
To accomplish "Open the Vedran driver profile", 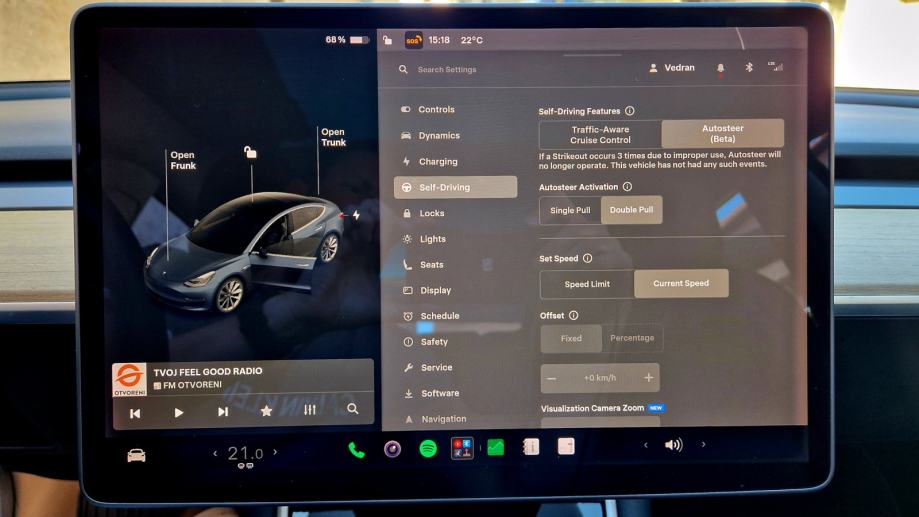I will 672,68.
